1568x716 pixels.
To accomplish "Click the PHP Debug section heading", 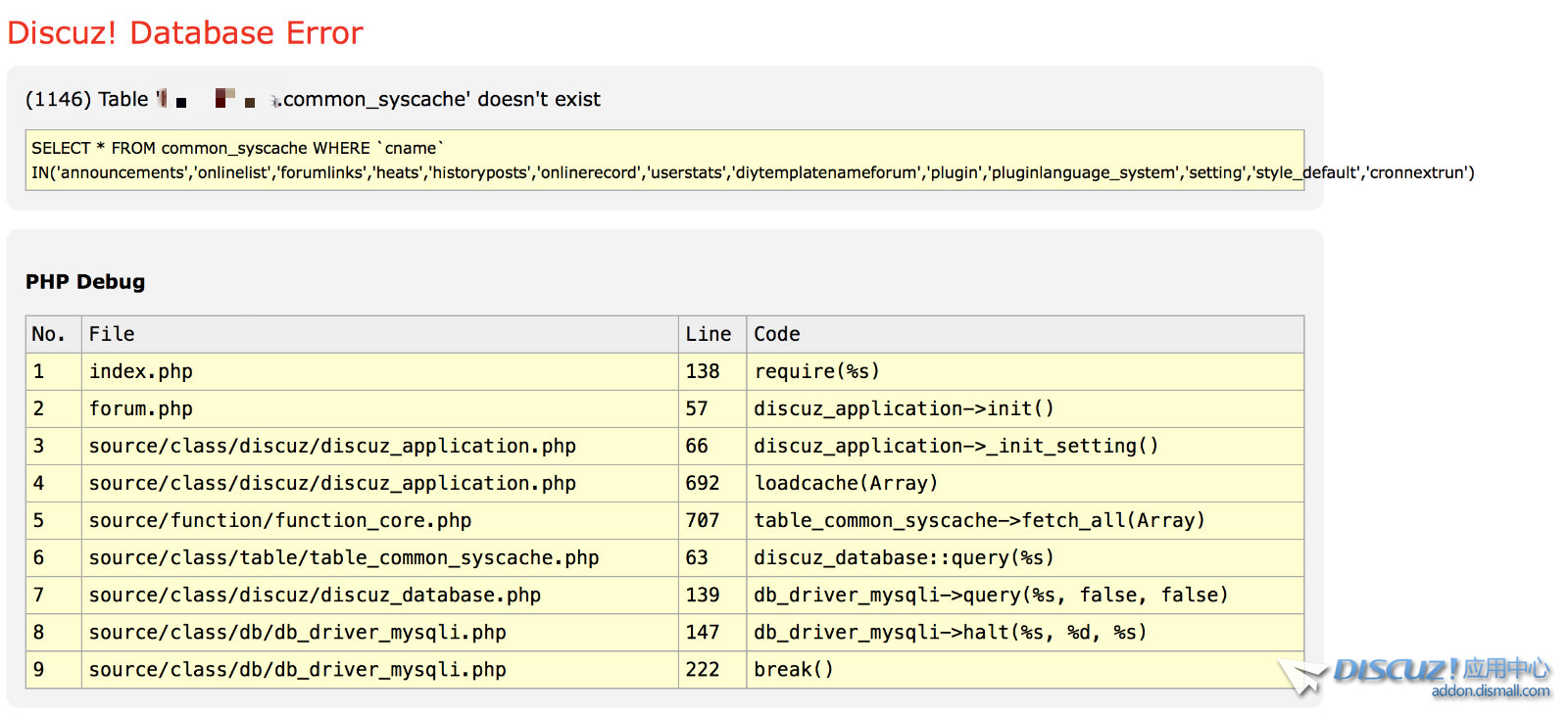I will point(85,282).
